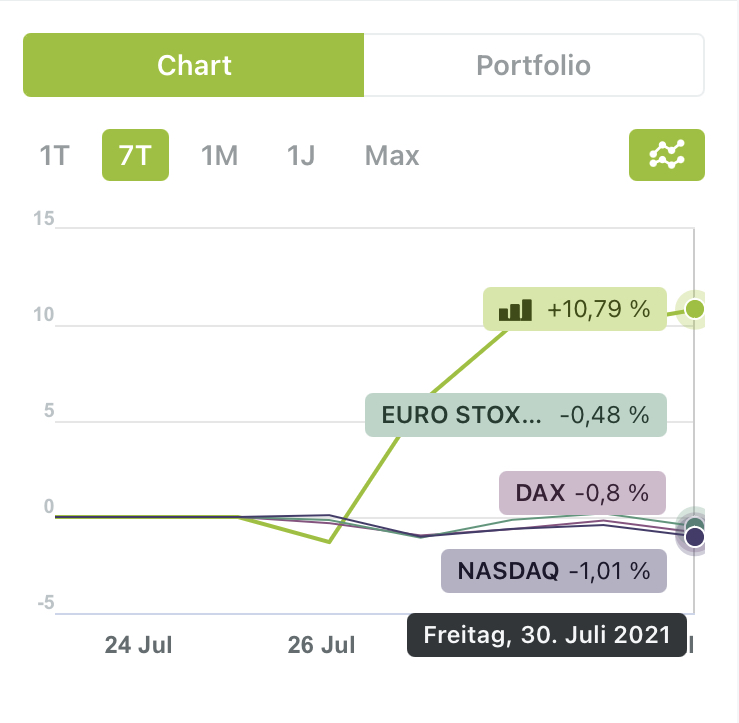Select the 1T time range
739x723 pixels.
(x=55, y=156)
